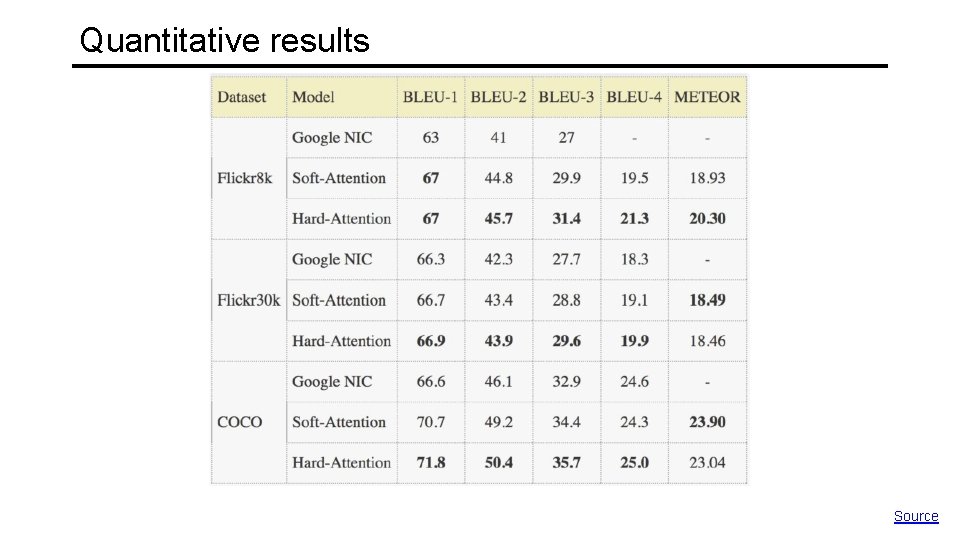The image size is (960, 540).
Task: Select Hard-Attention in the COCO group
Action: coord(341,462)
